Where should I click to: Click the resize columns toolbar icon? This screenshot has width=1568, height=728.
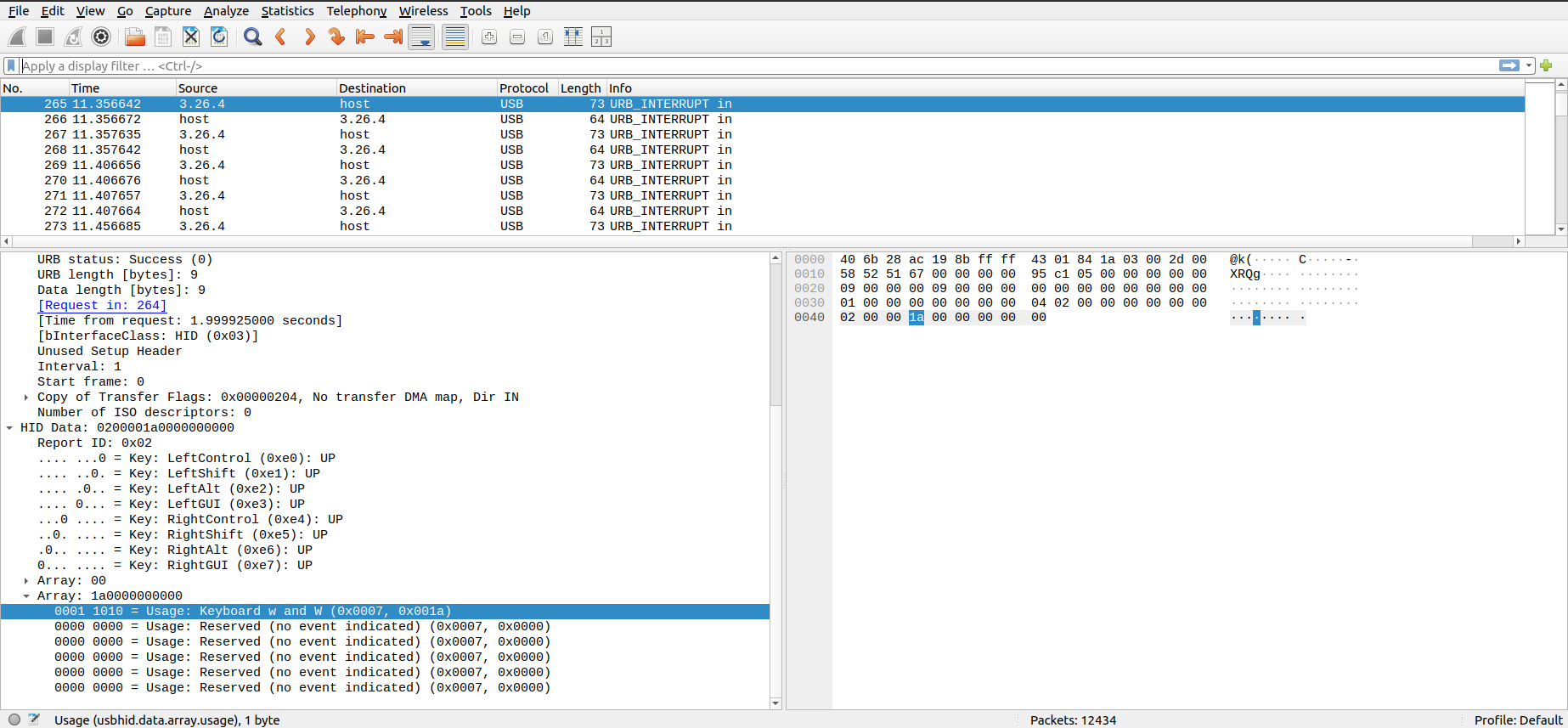point(573,37)
